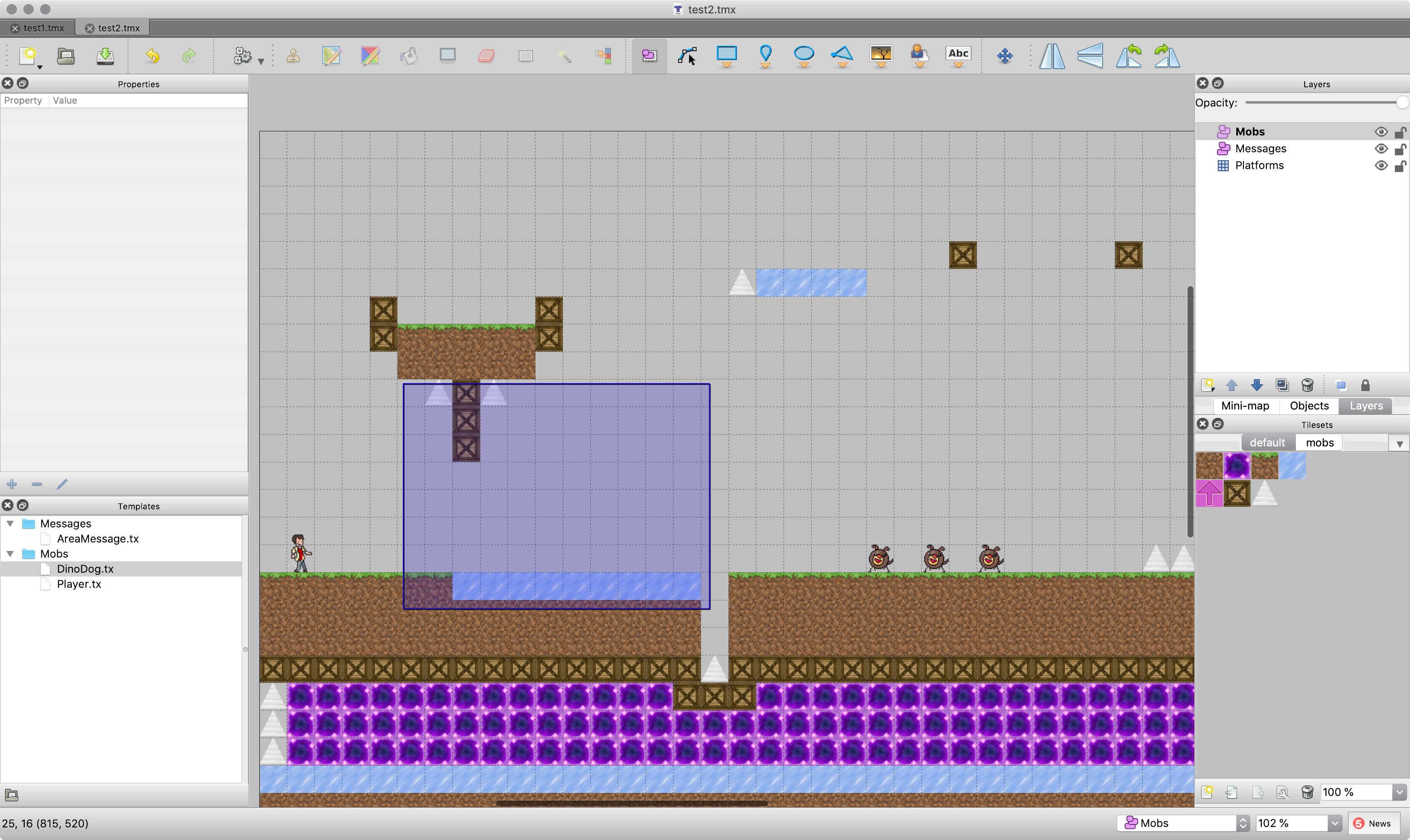Click the Flip Horizontally icon

(x=1052, y=55)
